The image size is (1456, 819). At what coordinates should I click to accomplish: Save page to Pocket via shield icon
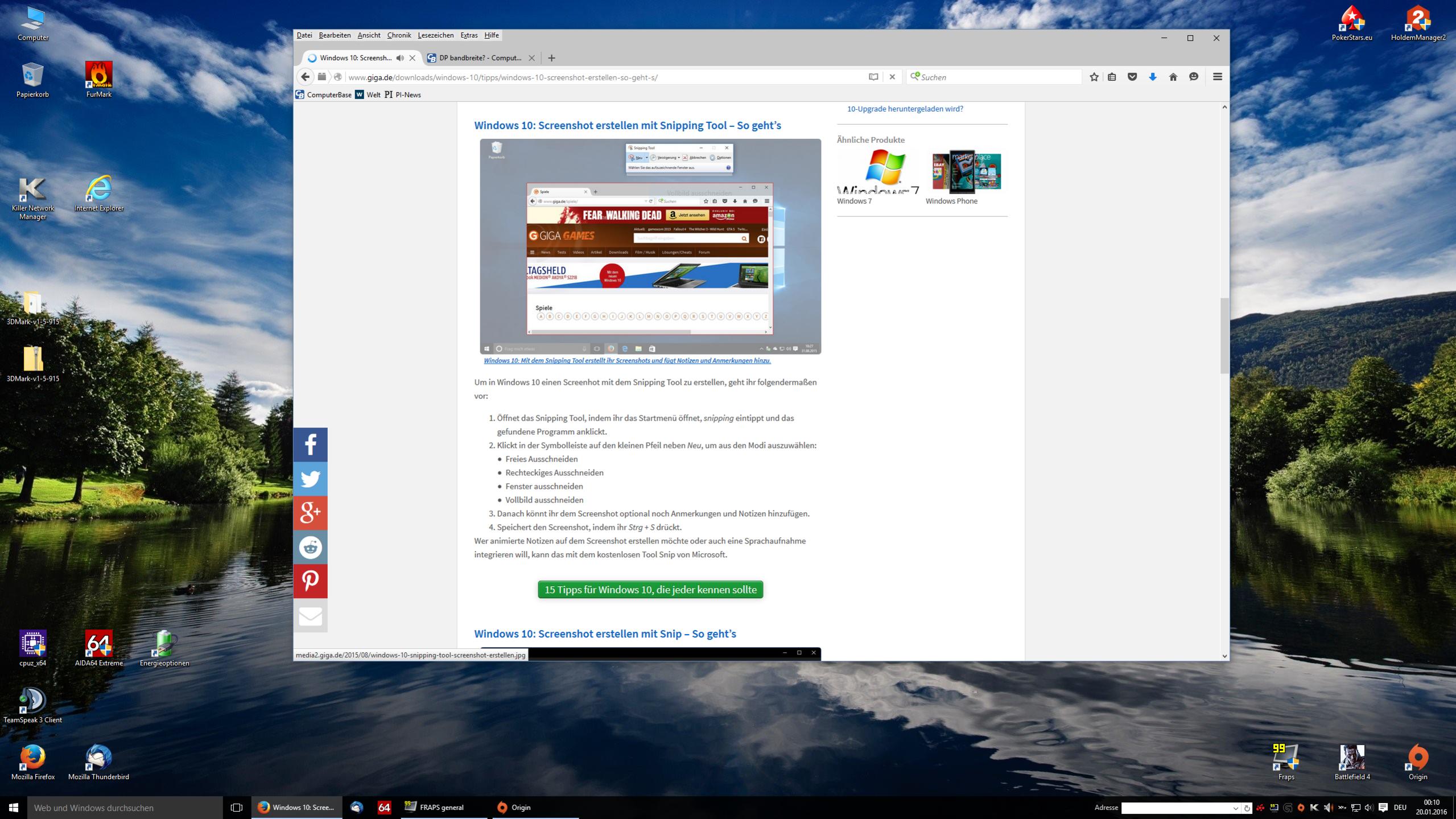coord(1132,77)
